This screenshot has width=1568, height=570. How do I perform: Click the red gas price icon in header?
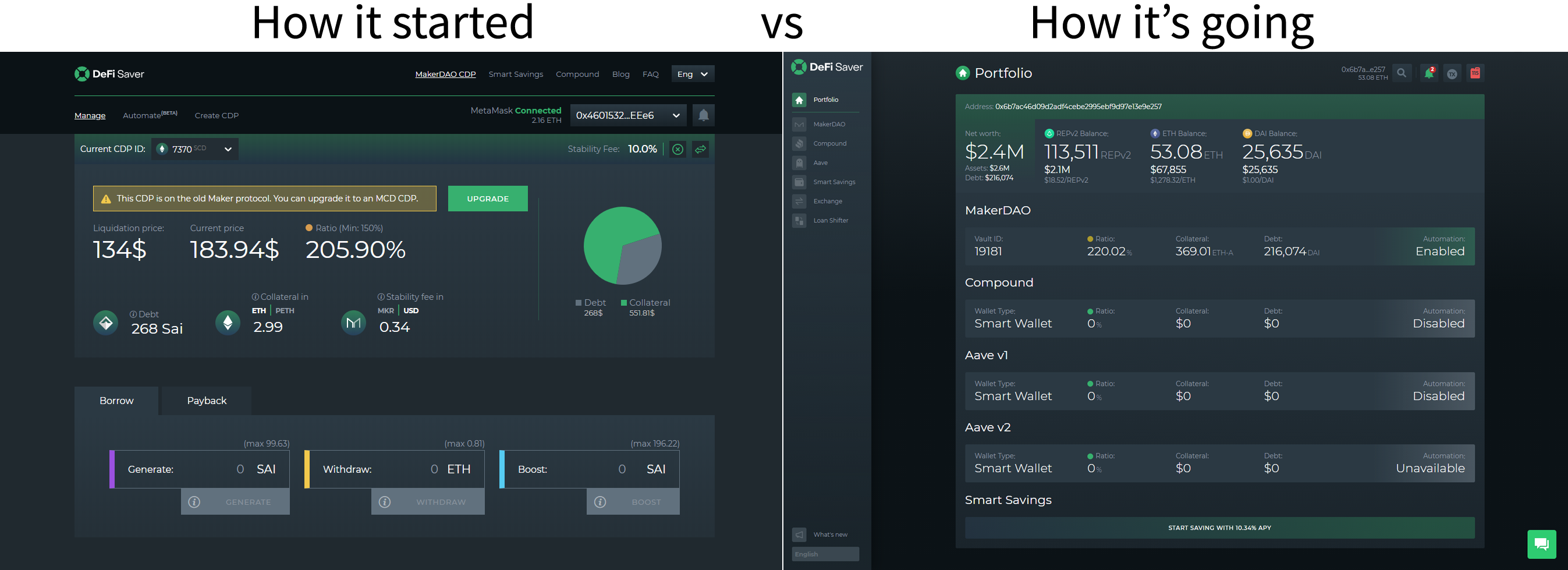1475,73
